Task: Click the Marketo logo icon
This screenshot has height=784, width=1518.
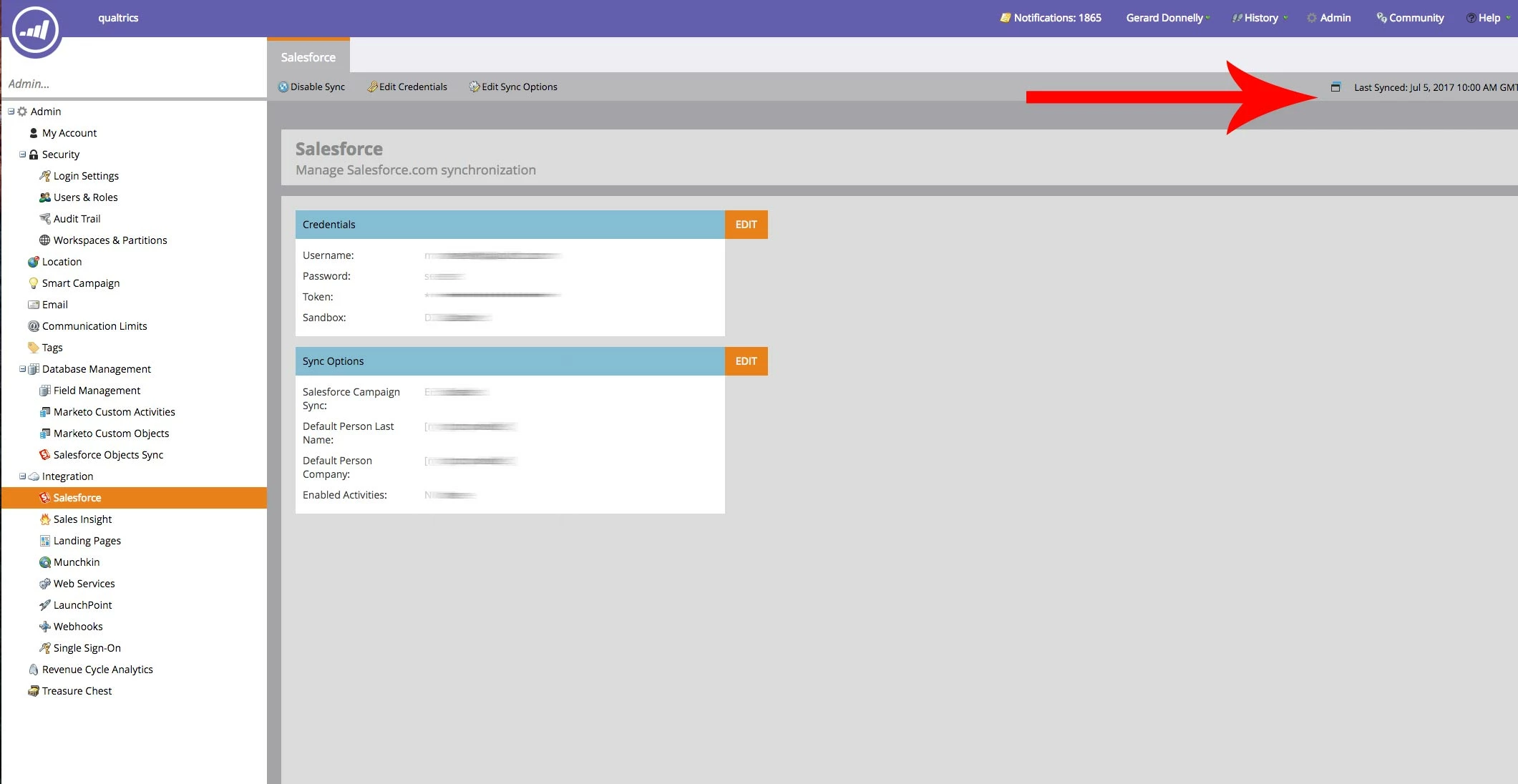Action: 34,30
